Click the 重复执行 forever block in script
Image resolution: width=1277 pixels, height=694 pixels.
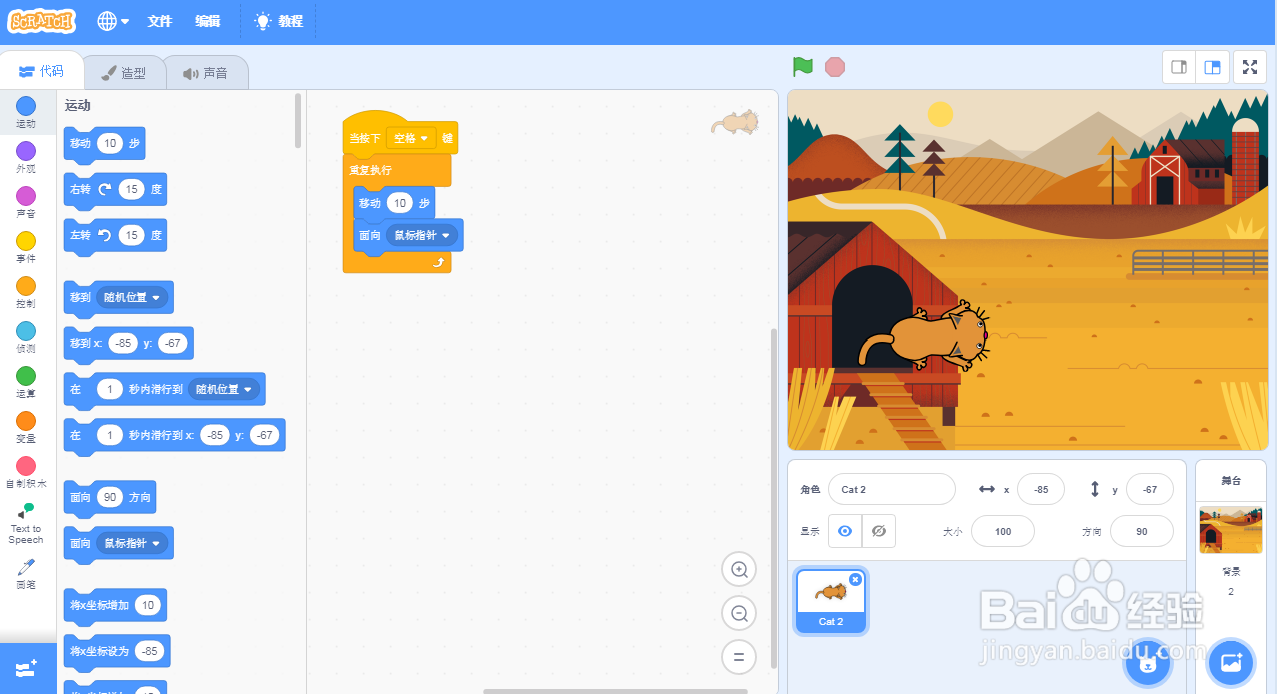coord(371,170)
